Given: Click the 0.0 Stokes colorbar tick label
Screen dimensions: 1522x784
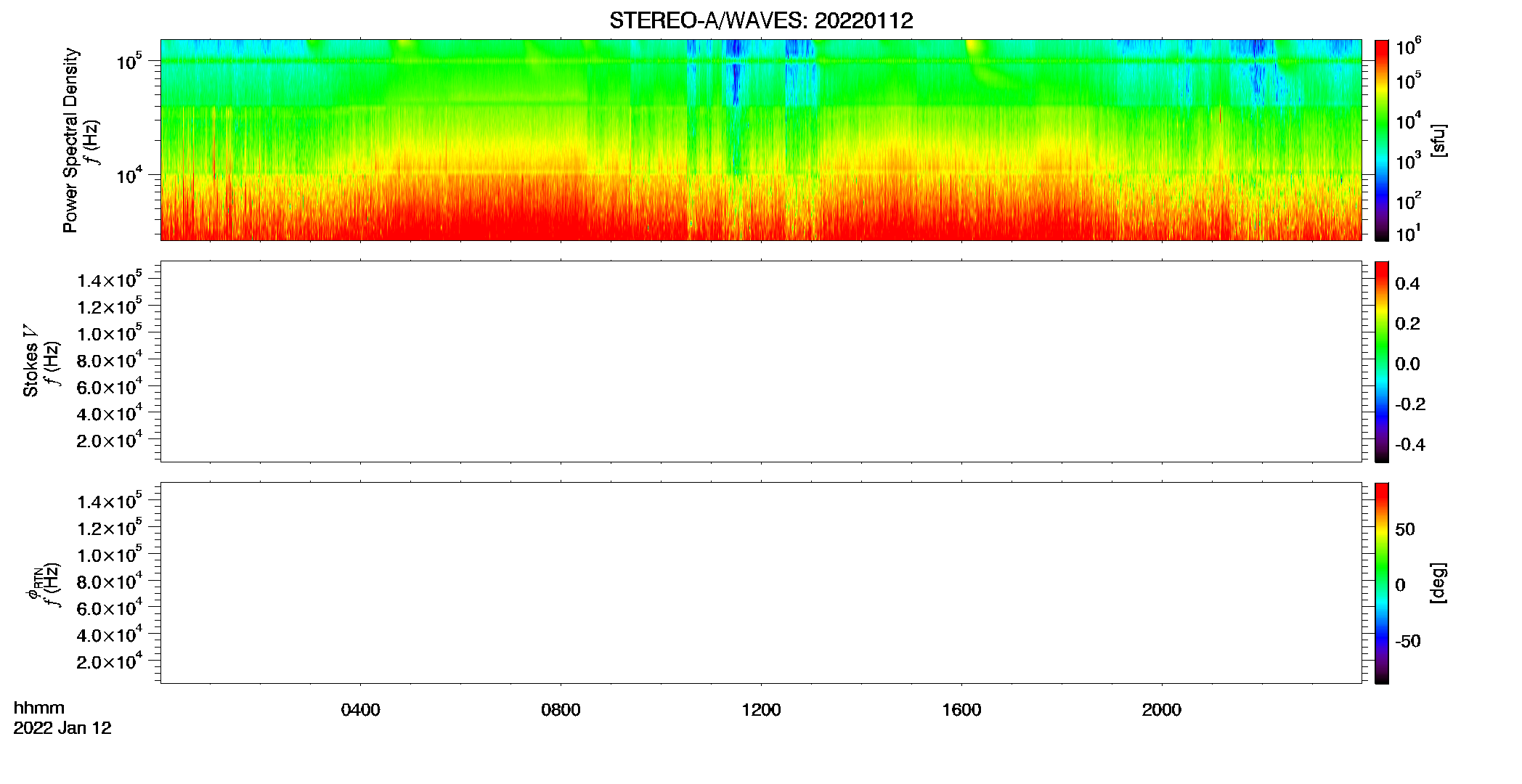Looking at the screenshot, I should pos(1407,364).
